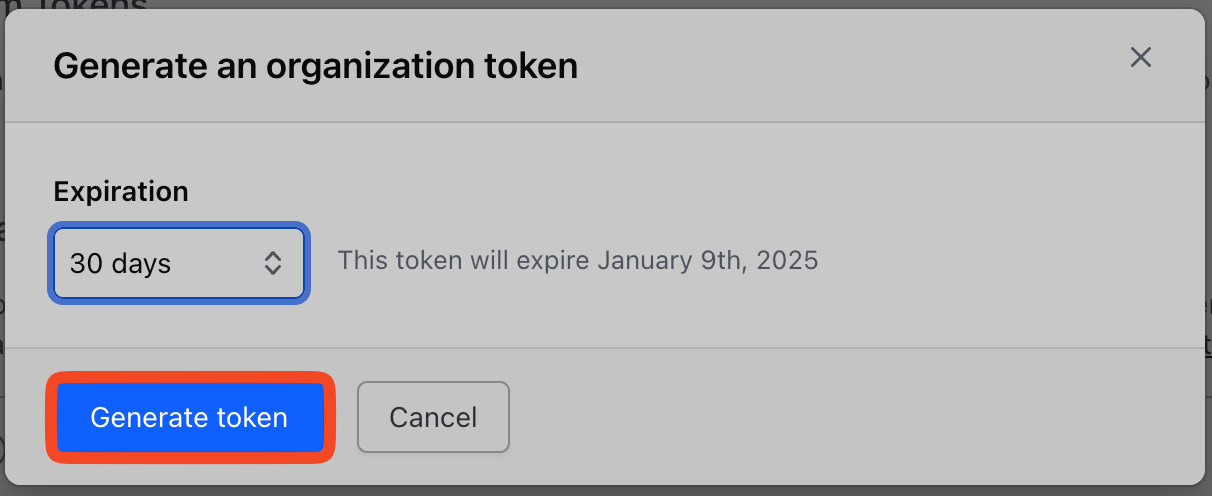1212x496 pixels.
Task: Close the organization token dialog
Action: [x=1141, y=57]
